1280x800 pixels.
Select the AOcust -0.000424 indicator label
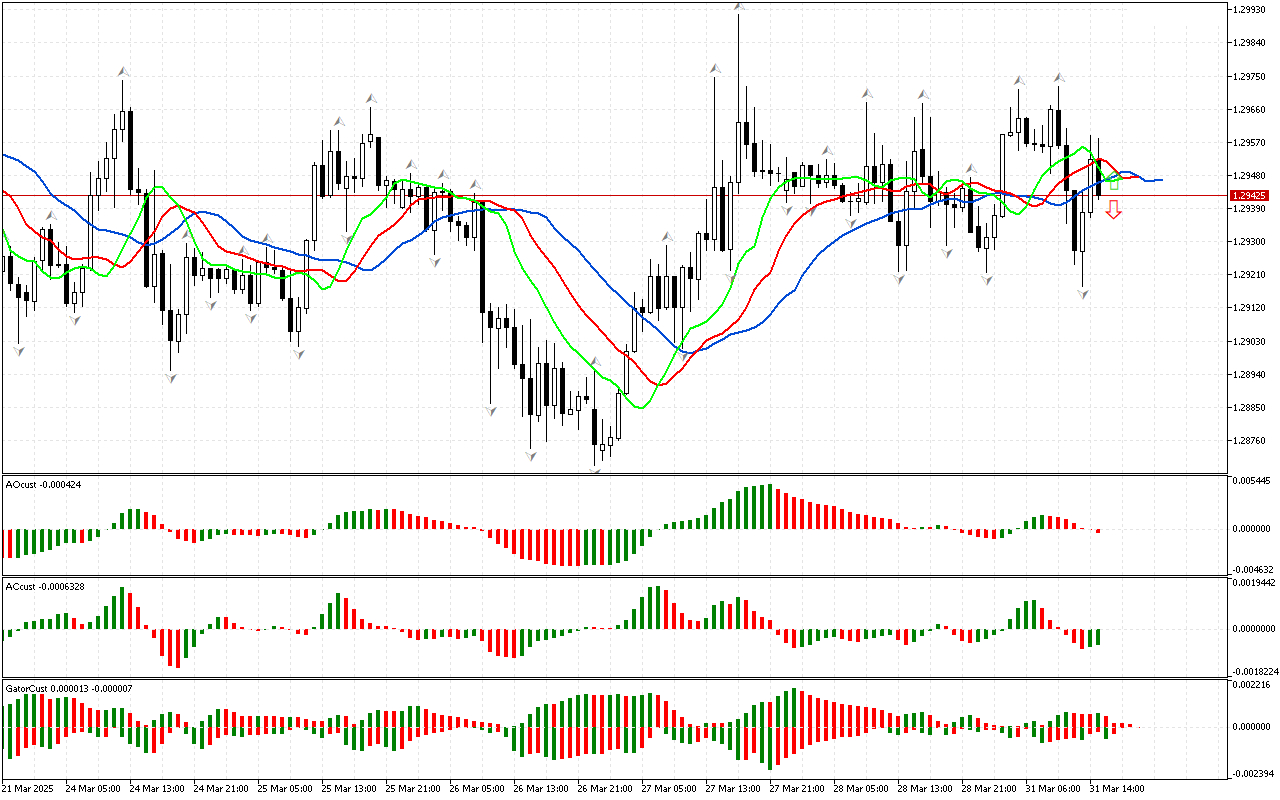pyautogui.click(x=44, y=484)
